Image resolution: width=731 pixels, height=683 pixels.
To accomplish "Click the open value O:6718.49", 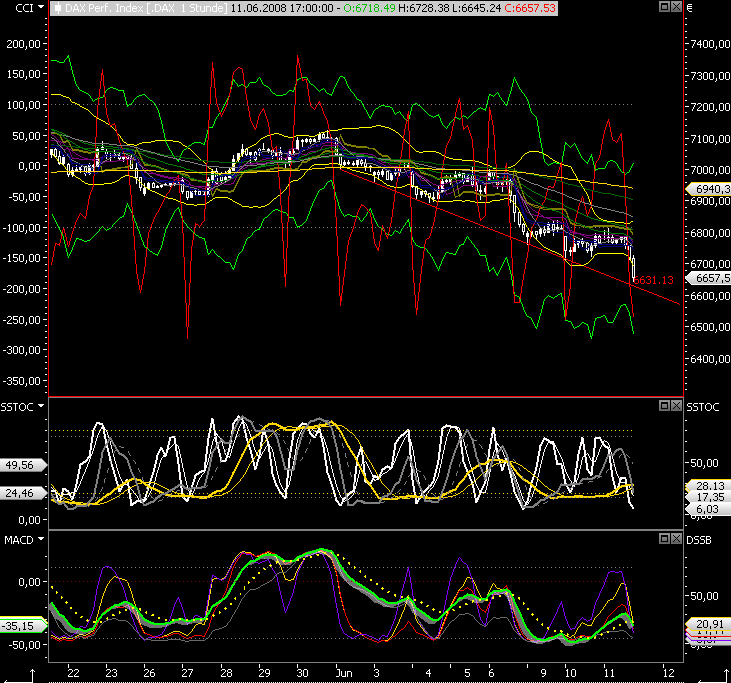I will 369,8.
